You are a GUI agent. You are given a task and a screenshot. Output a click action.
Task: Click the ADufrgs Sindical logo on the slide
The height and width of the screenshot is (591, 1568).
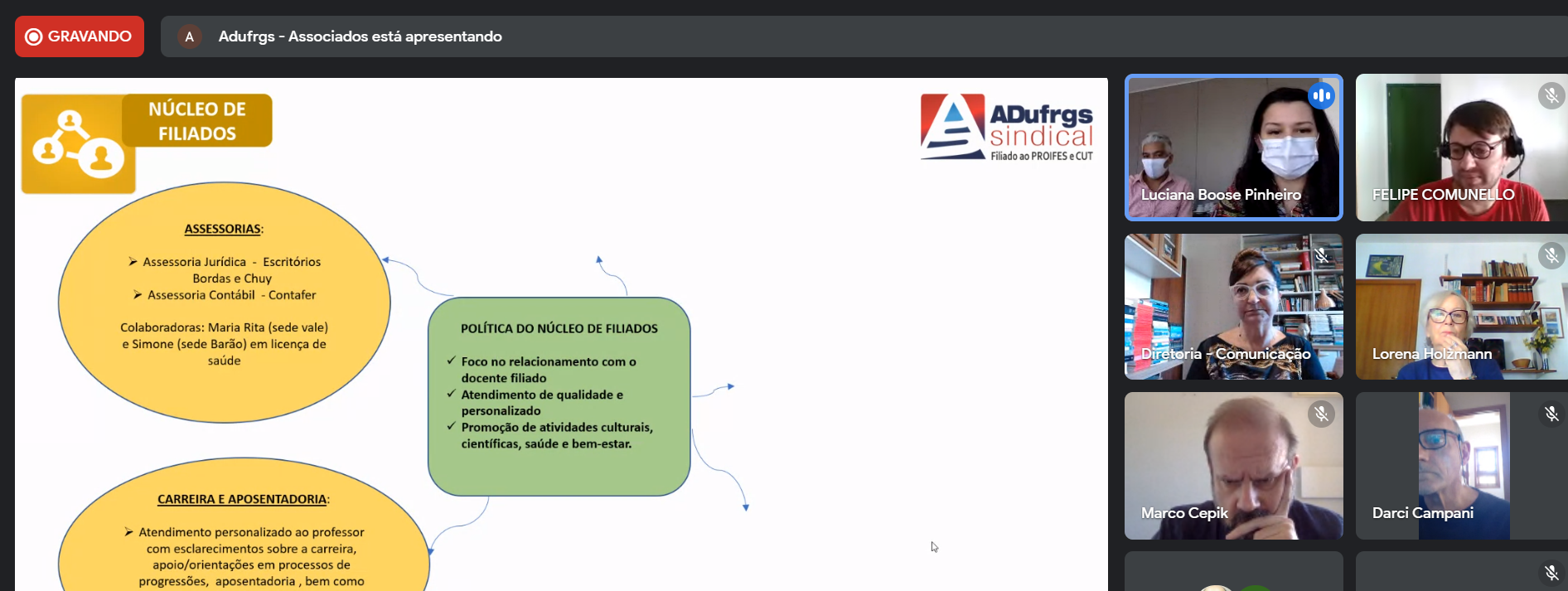1006,127
